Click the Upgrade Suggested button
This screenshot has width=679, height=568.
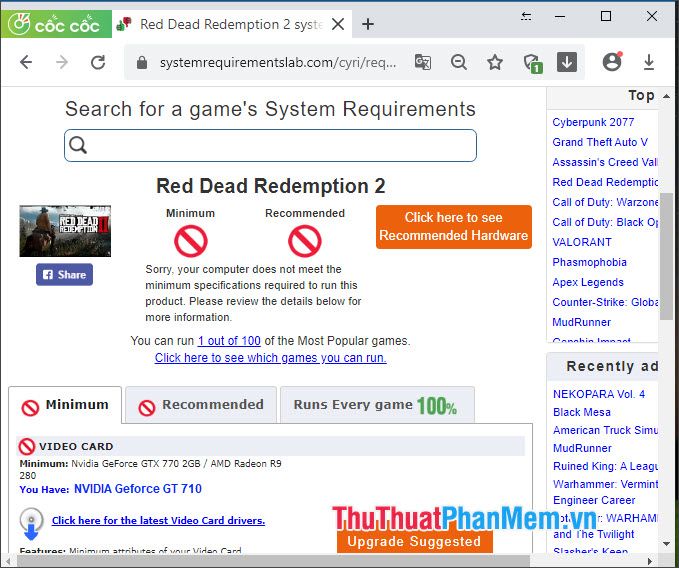414,541
